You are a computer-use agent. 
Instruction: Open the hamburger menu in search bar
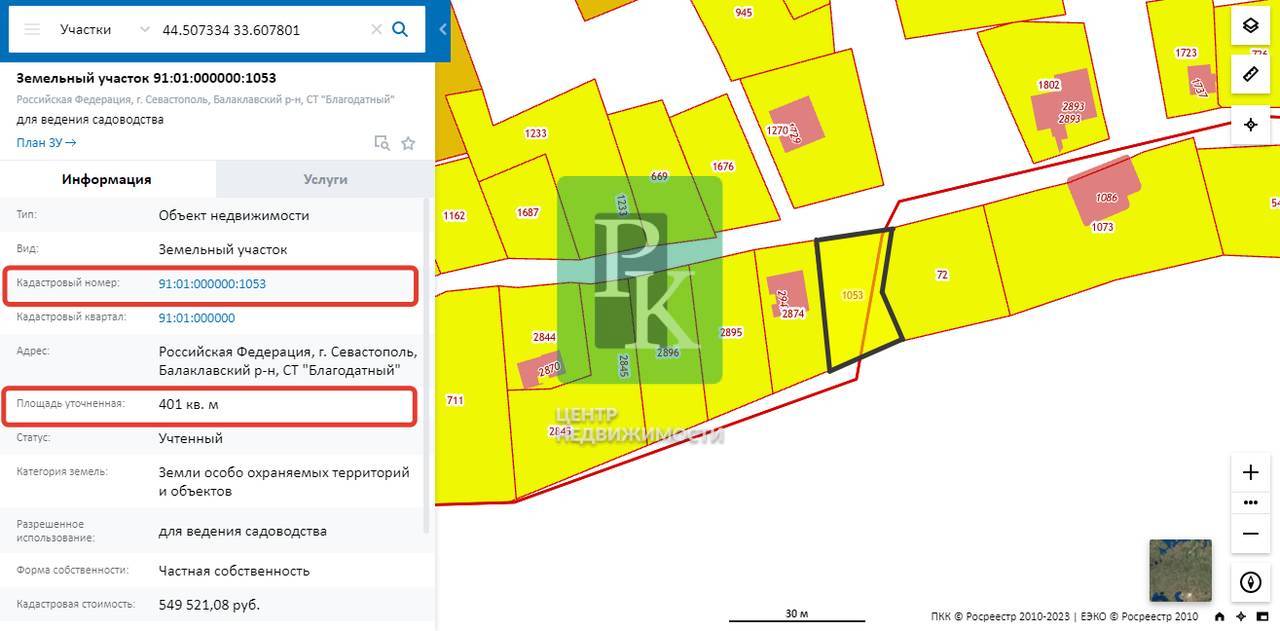(32, 29)
